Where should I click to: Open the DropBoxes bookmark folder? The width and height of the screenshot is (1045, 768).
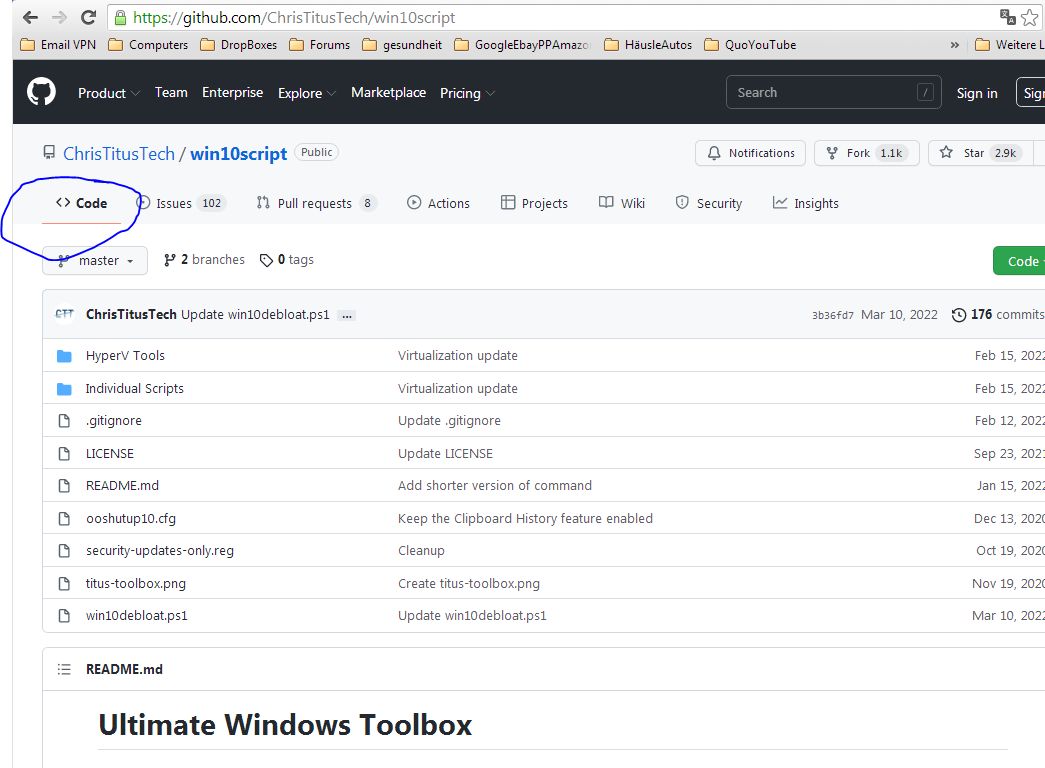coord(239,45)
